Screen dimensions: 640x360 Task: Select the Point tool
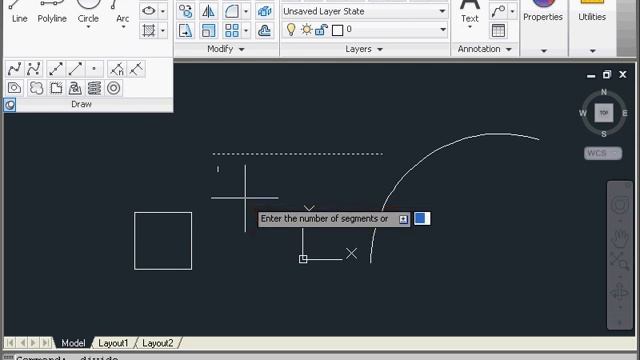(94, 69)
